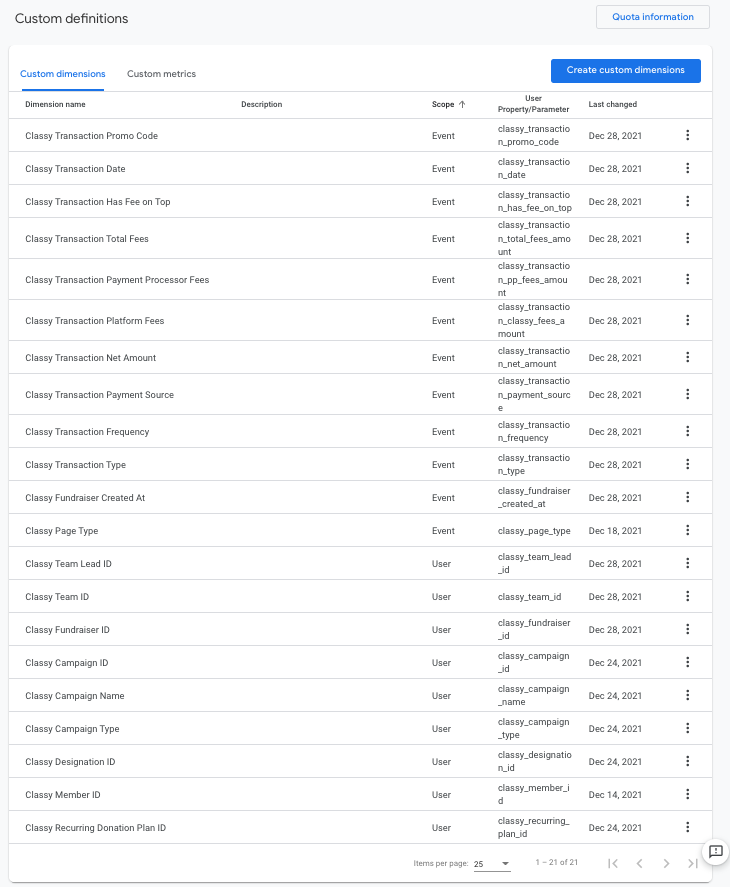730x887 pixels.
Task: Open more options for Classy Transaction Type
Action: coord(688,464)
